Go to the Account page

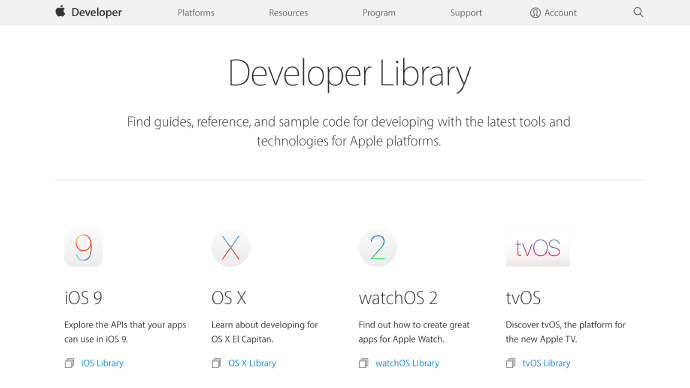click(560, 13)
